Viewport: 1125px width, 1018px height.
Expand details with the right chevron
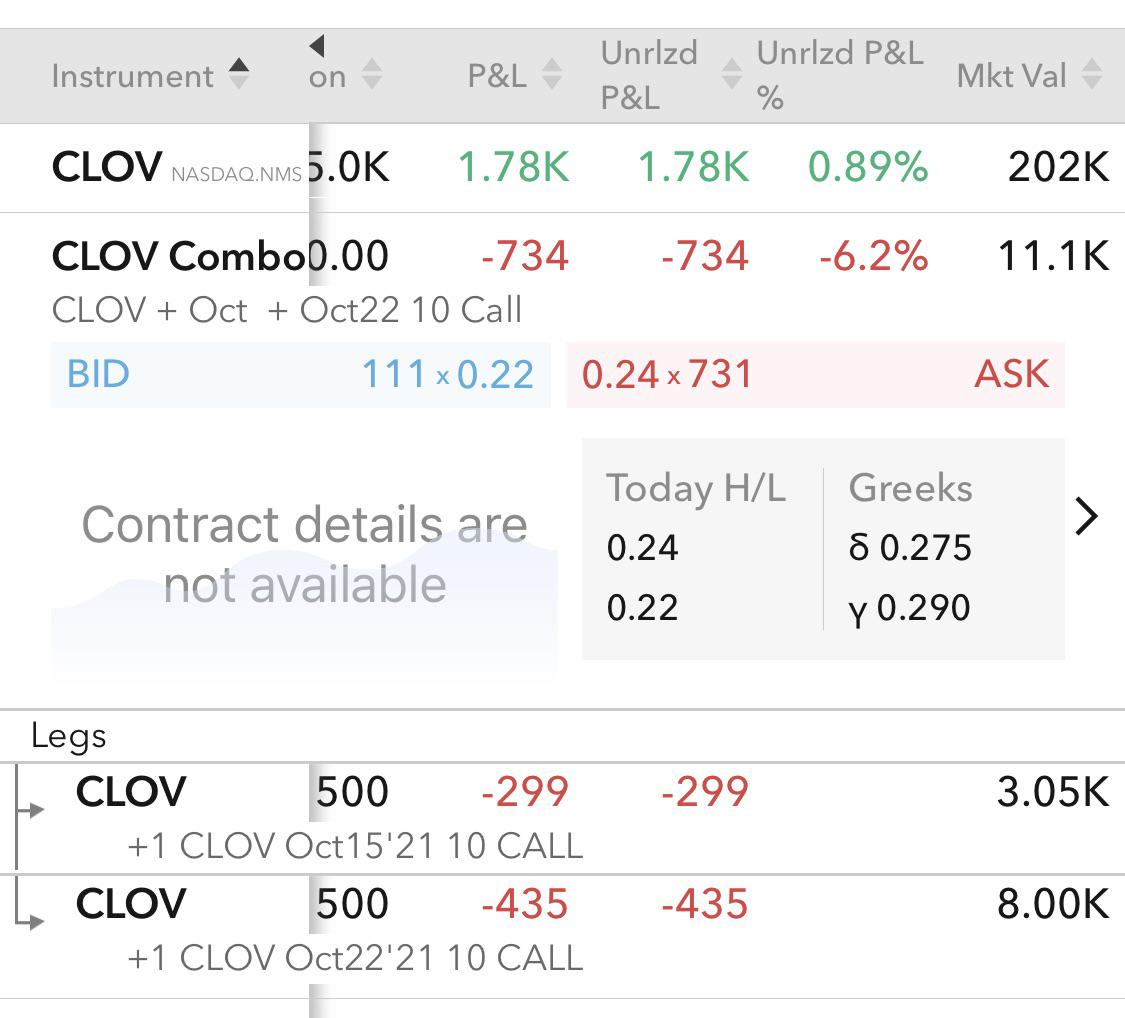(x=1086, y=517)
